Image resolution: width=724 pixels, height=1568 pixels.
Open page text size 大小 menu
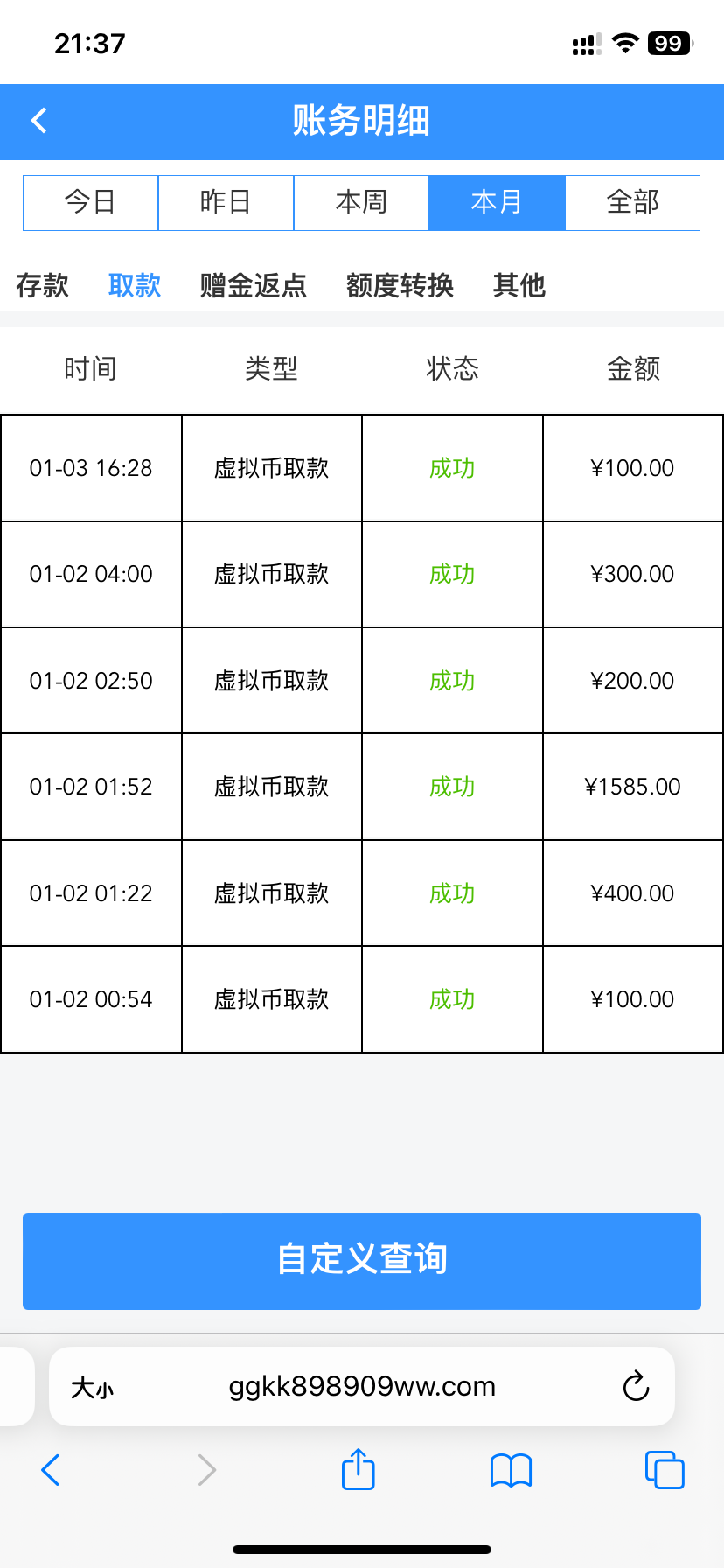point(92,1388)
